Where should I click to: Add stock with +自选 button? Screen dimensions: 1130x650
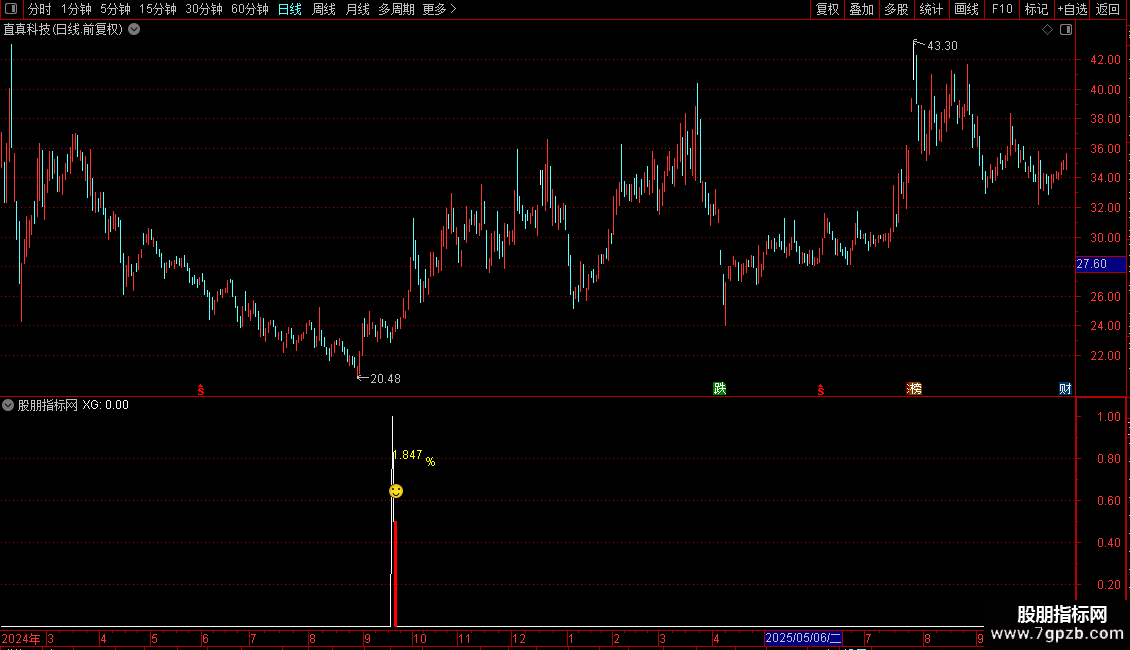(x=1072, y=9)
